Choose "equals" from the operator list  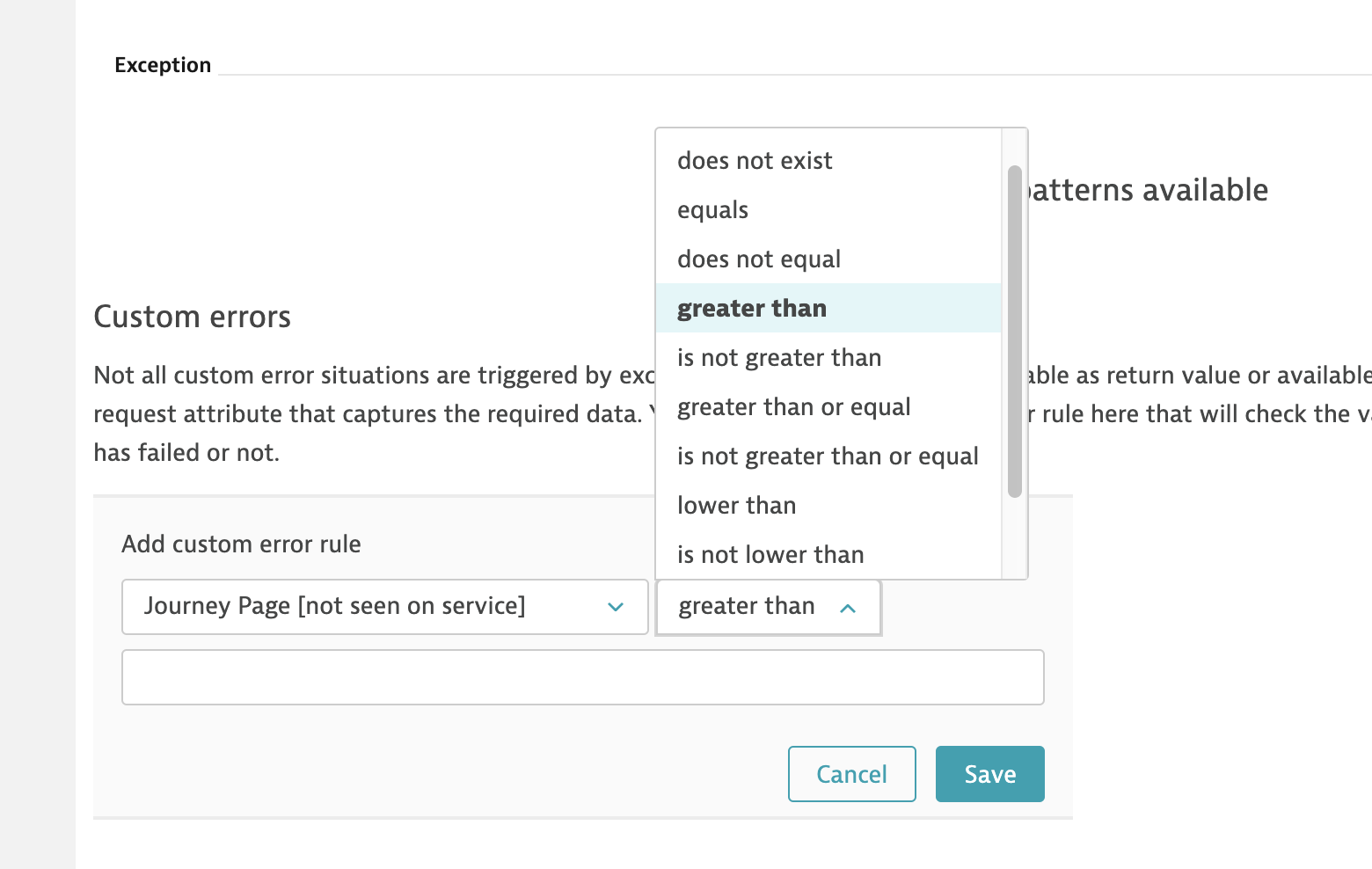[x=712, y=210]
